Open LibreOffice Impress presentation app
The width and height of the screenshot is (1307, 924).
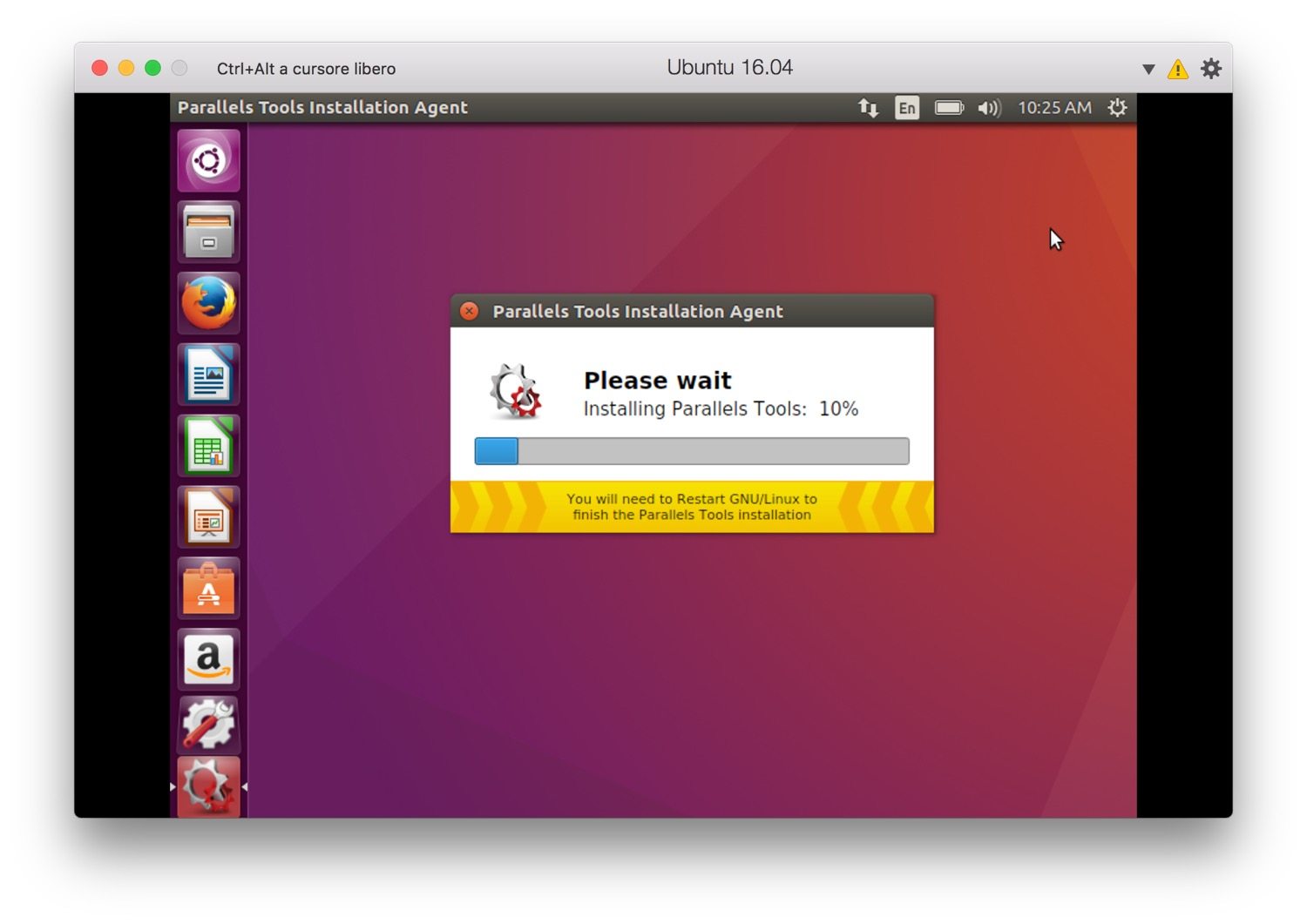[x=208, y=517]
